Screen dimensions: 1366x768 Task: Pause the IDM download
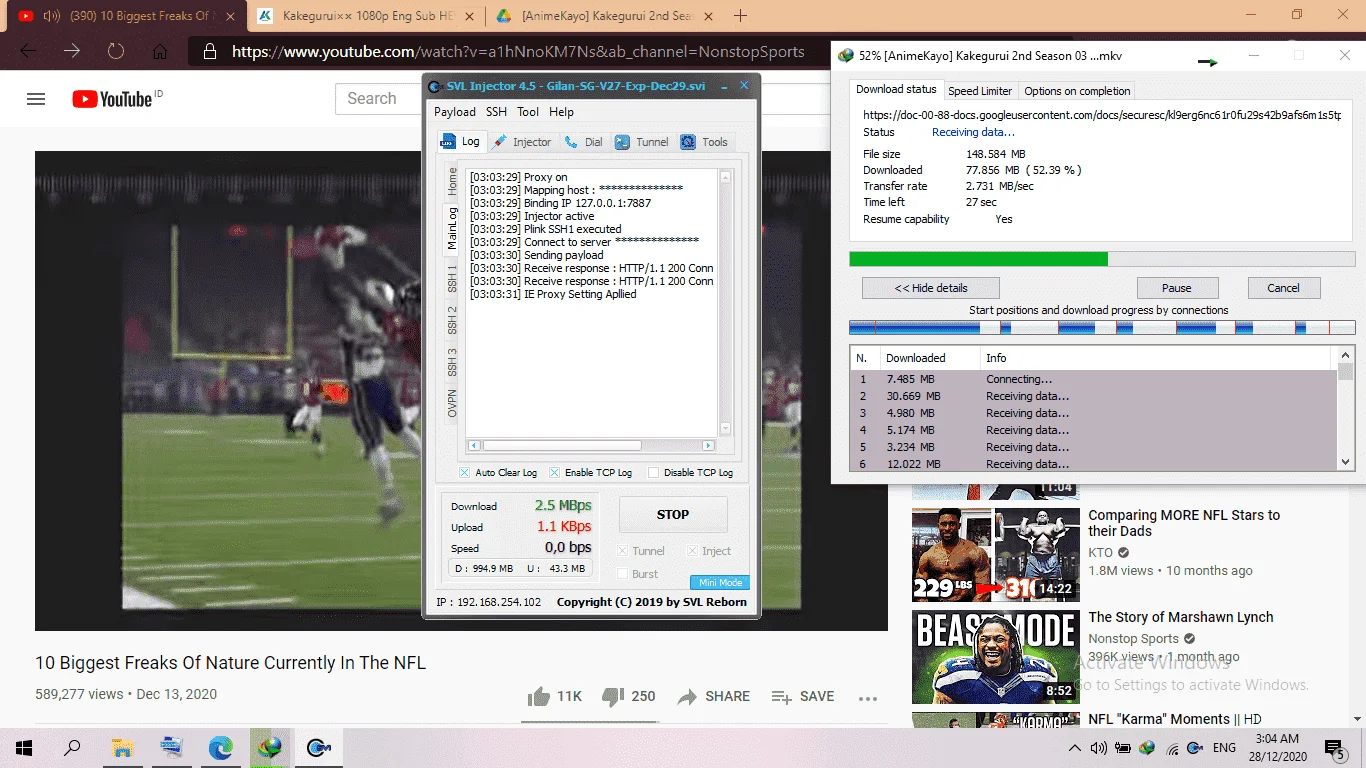[x=1177, y=288]
